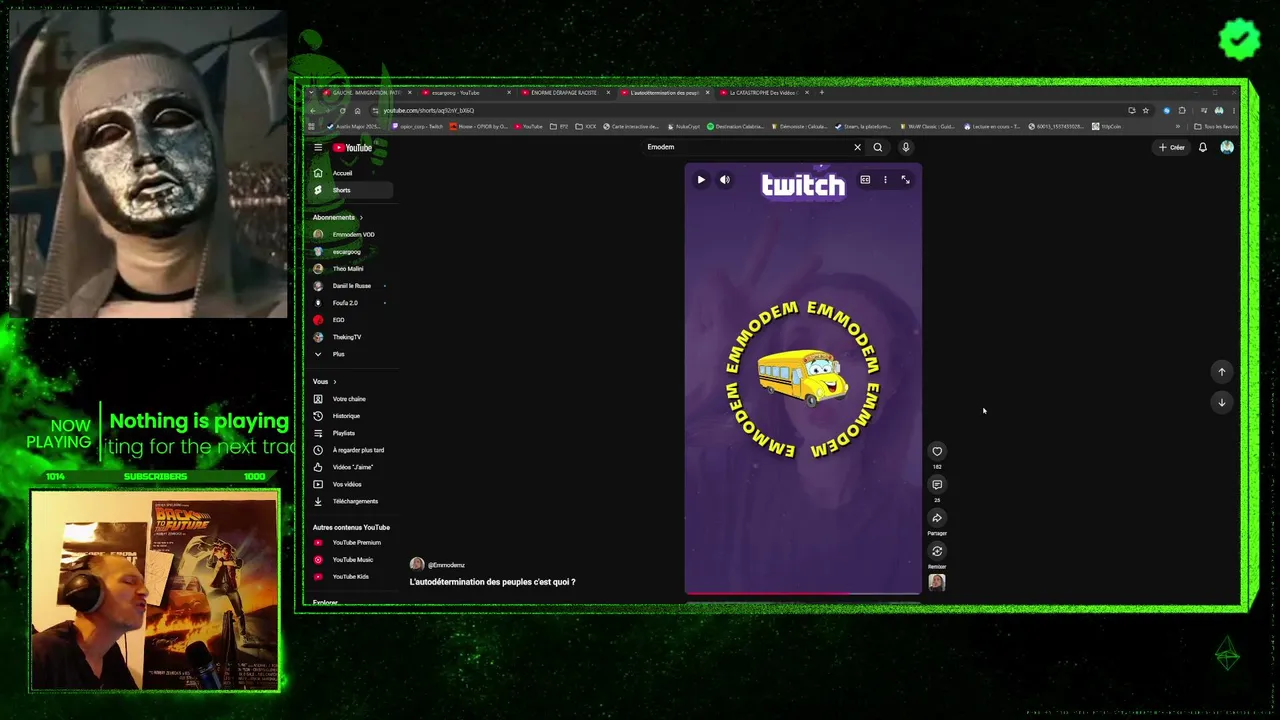Open comments on the Short
This screenshot has width=1280, height=720.
coord(937,485)
